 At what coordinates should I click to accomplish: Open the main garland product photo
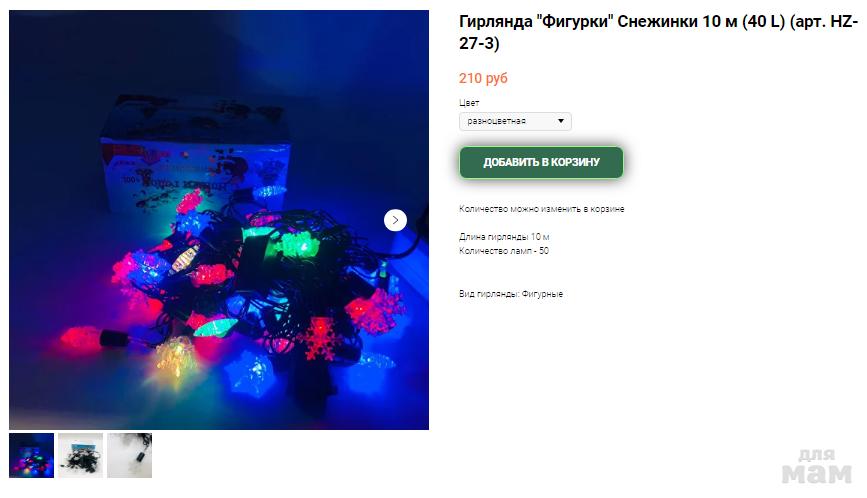click(x=219, y=220)
